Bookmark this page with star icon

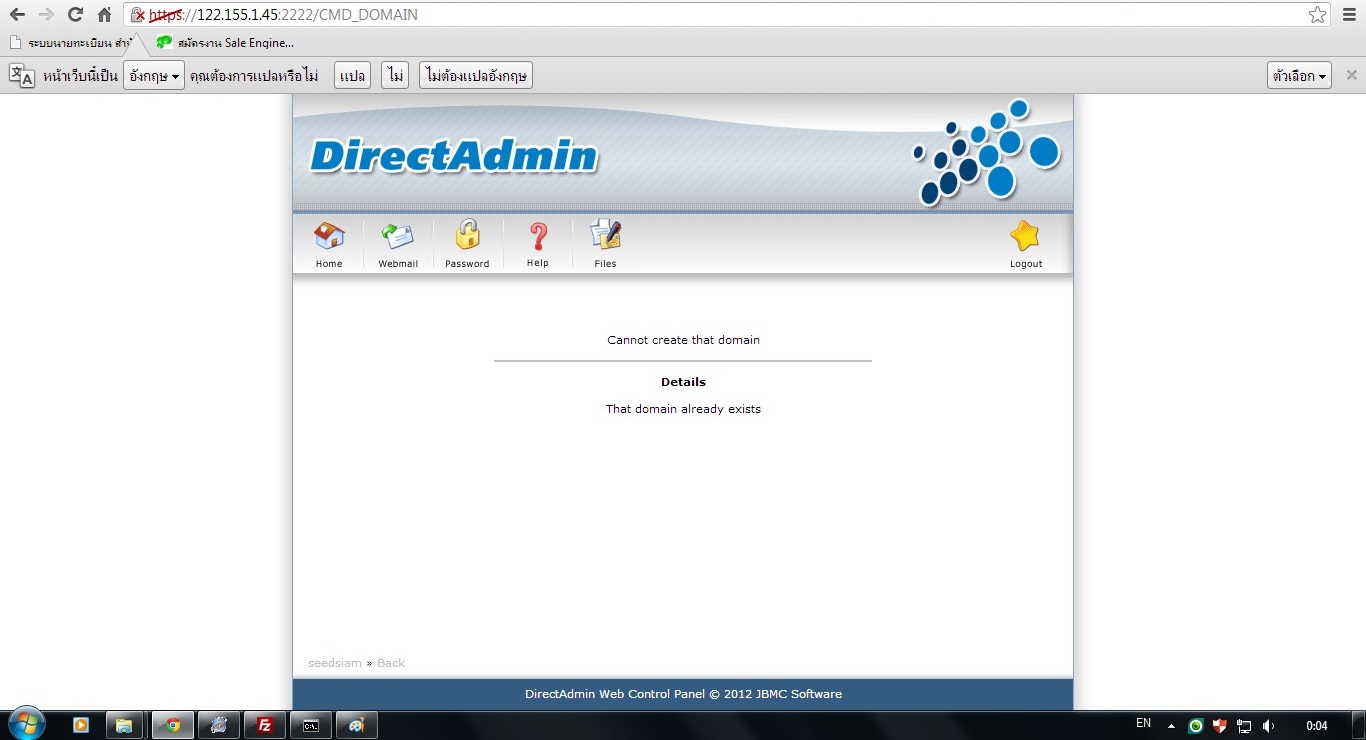pos(1317,15)
